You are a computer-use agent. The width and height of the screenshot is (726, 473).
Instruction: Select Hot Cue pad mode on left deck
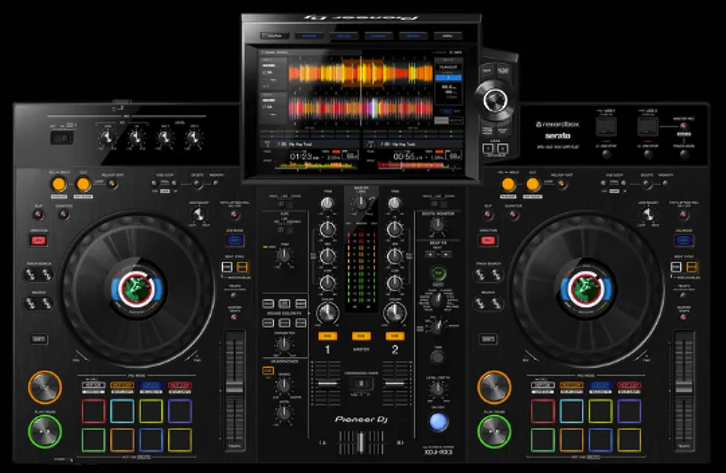click(x=94, y=385)
